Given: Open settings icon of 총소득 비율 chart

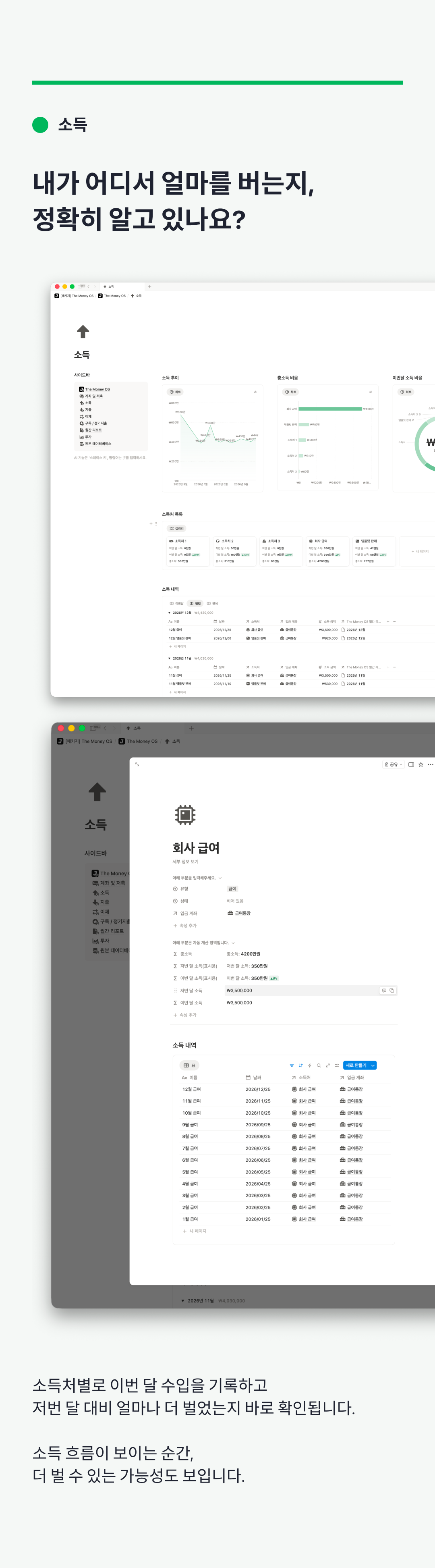Looking at the screenshot, I should pyautogui.click(x=371, y=392).
